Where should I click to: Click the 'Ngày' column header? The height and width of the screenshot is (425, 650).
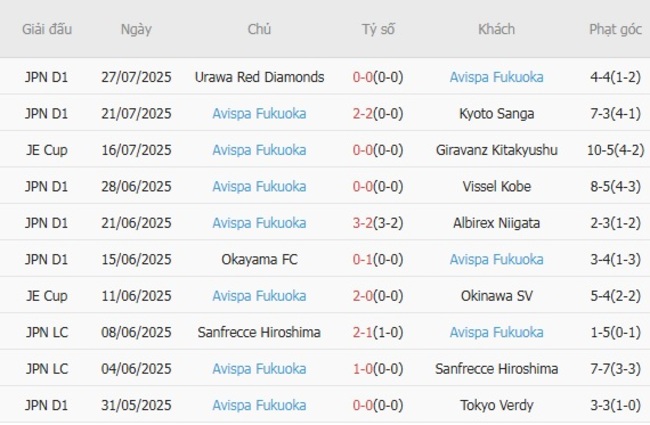136,29
